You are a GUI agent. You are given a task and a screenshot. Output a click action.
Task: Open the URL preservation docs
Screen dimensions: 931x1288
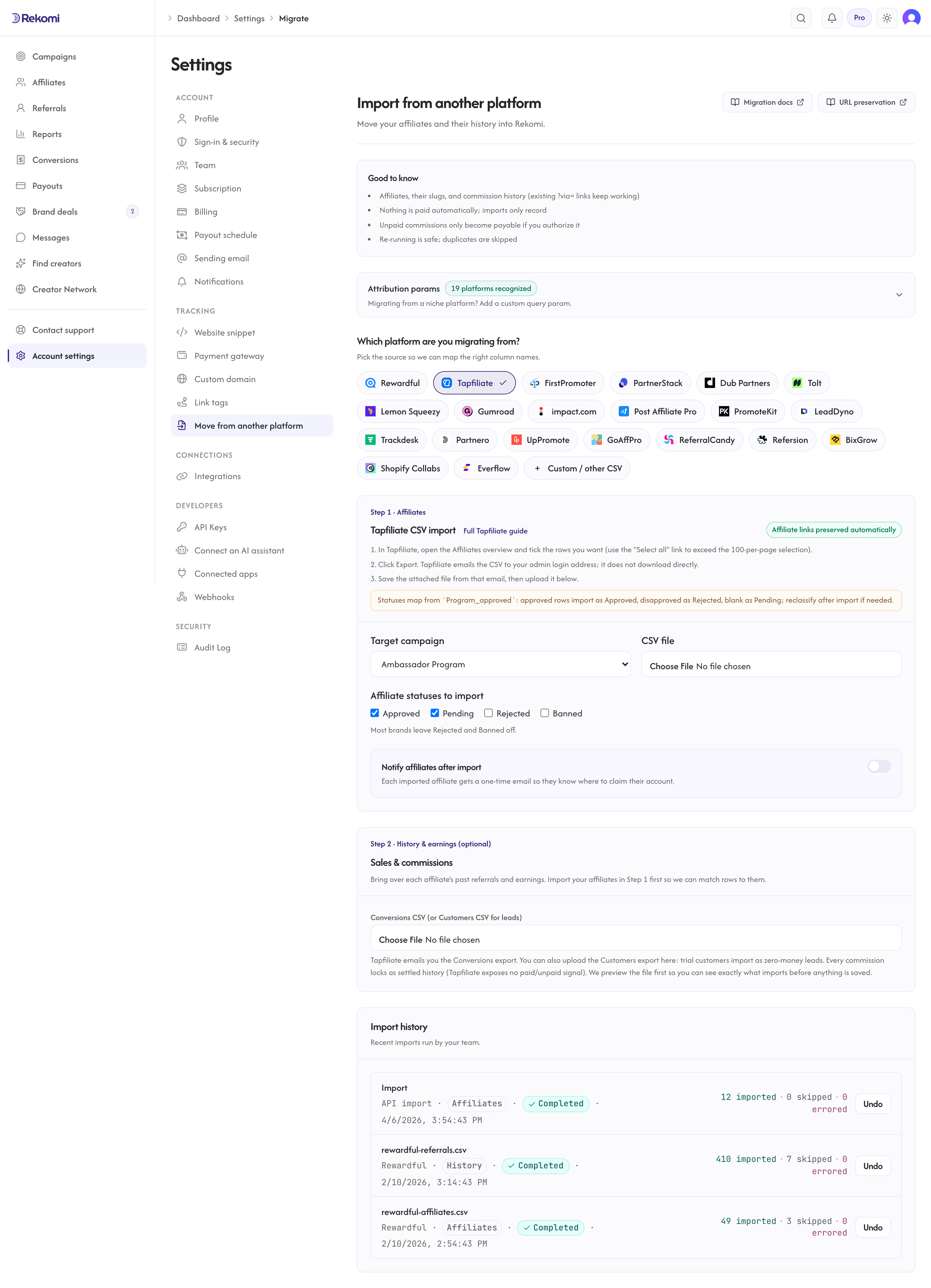coord(866,102)
